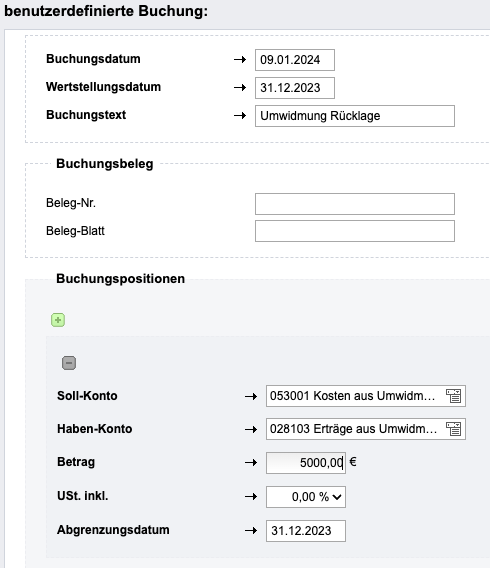Click the euro sign after Betrag
This screenshot has width=490, height=568.
coord(353,462)
